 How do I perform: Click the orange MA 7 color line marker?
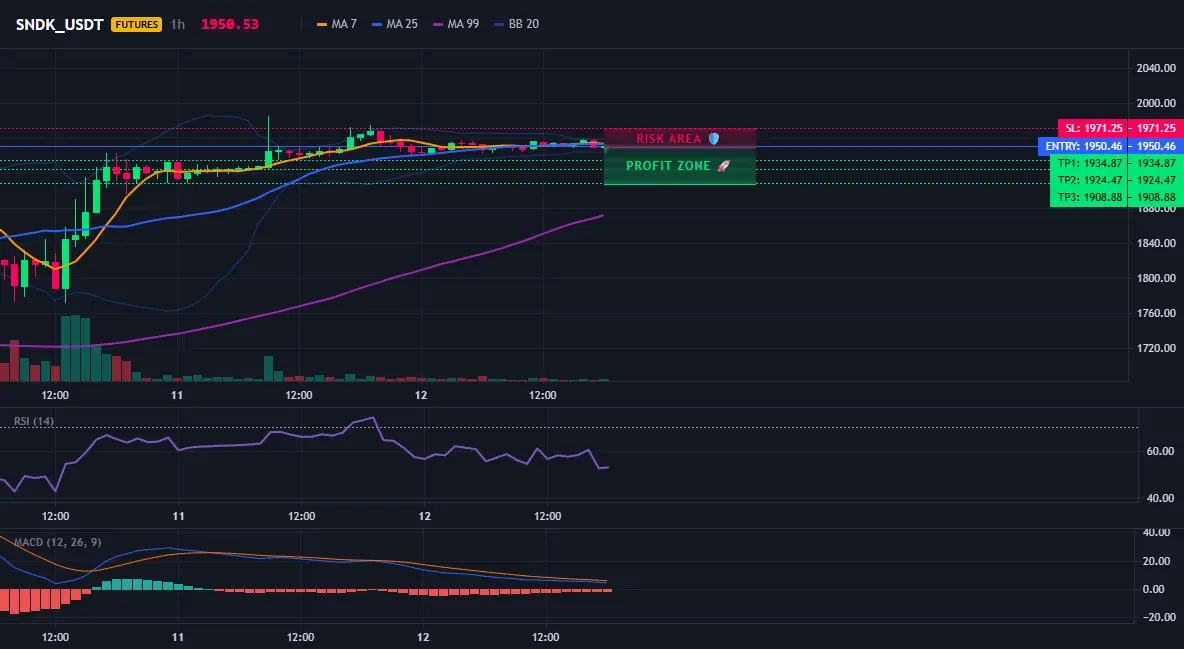pos(322,24)
